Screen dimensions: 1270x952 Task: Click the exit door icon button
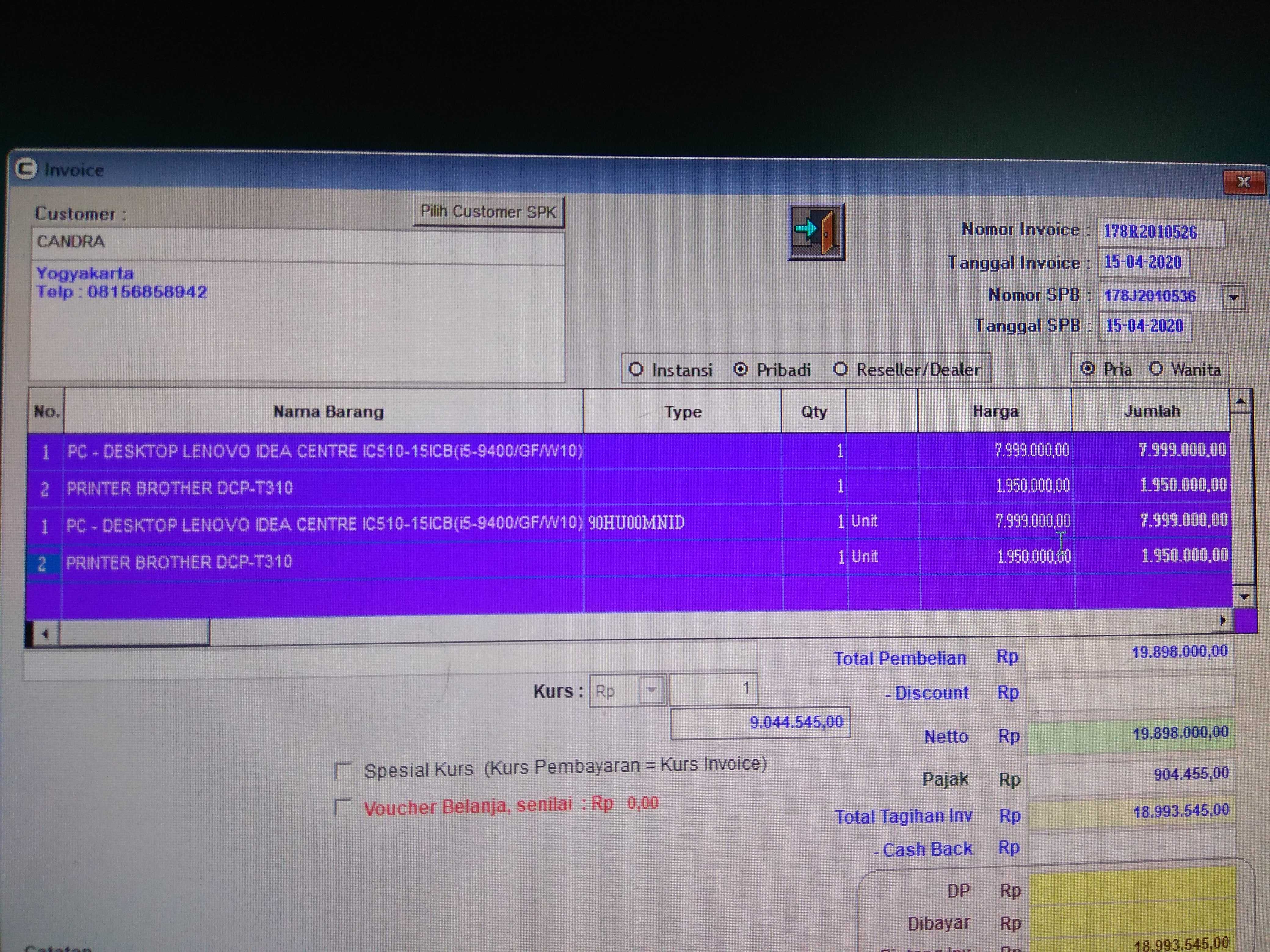[816, 233]
